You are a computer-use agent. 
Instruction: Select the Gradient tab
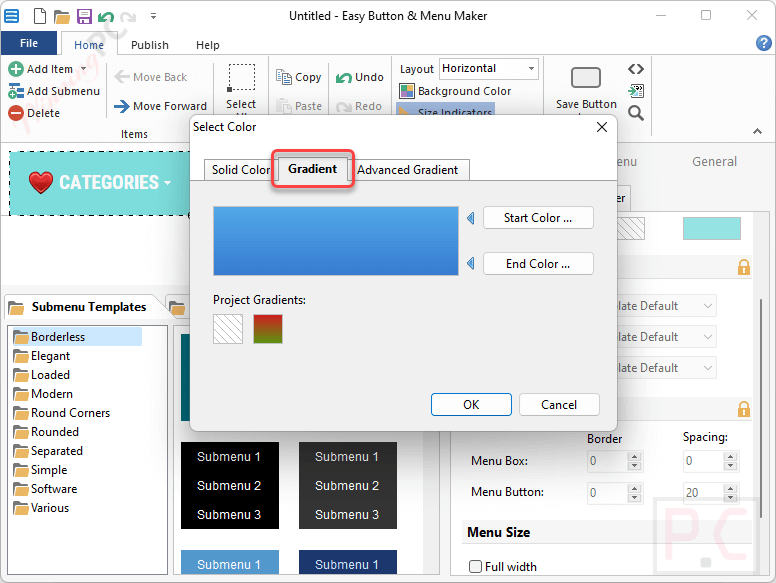click(313, 169)
